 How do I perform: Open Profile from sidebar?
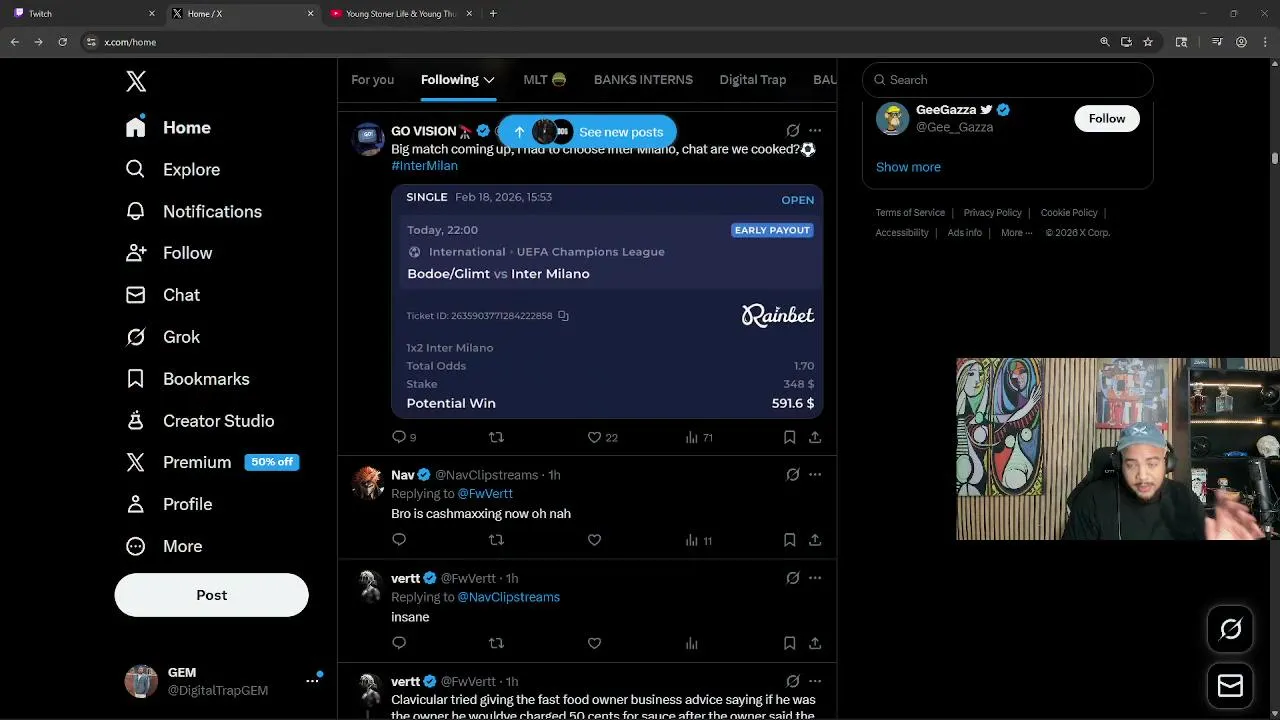[168, 504]
